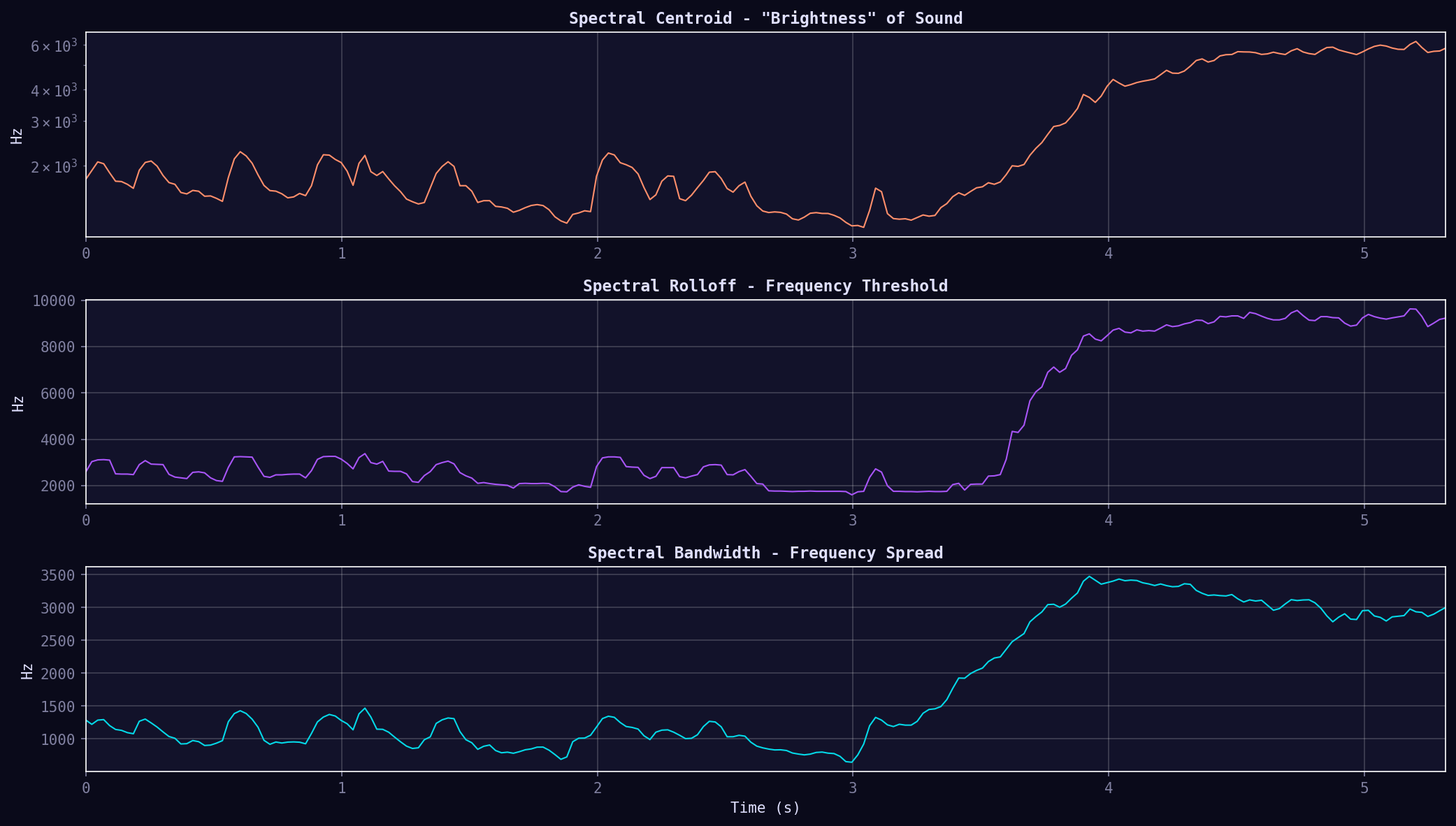Click the 1500 tick on the bandwidth y-axis
1456x826 pixels.
[x=58, y=707]
